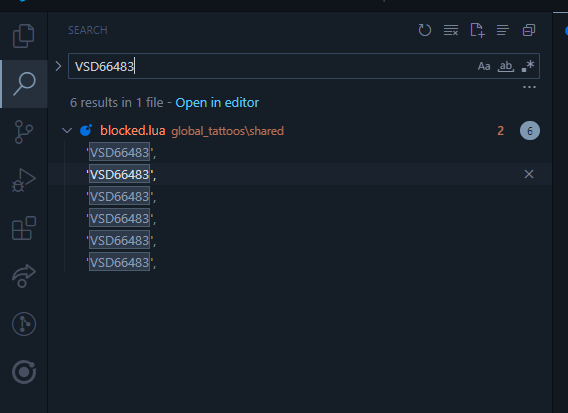Expand the Replace field chevron
Viewport: 568px width, 413px height.
coord(58,66)
